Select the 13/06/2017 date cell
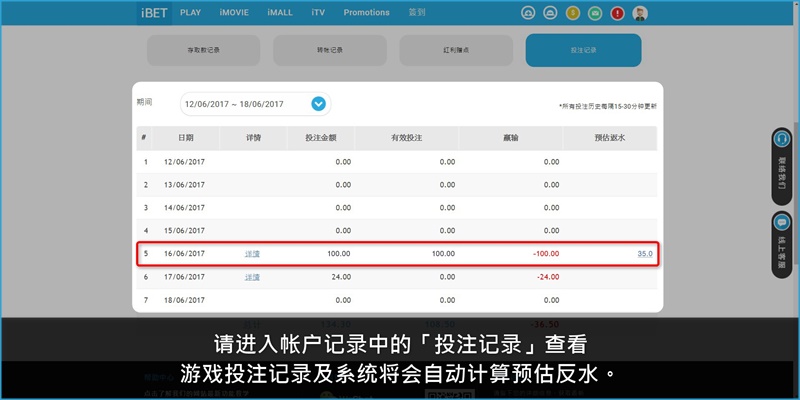 pos(184,185)
